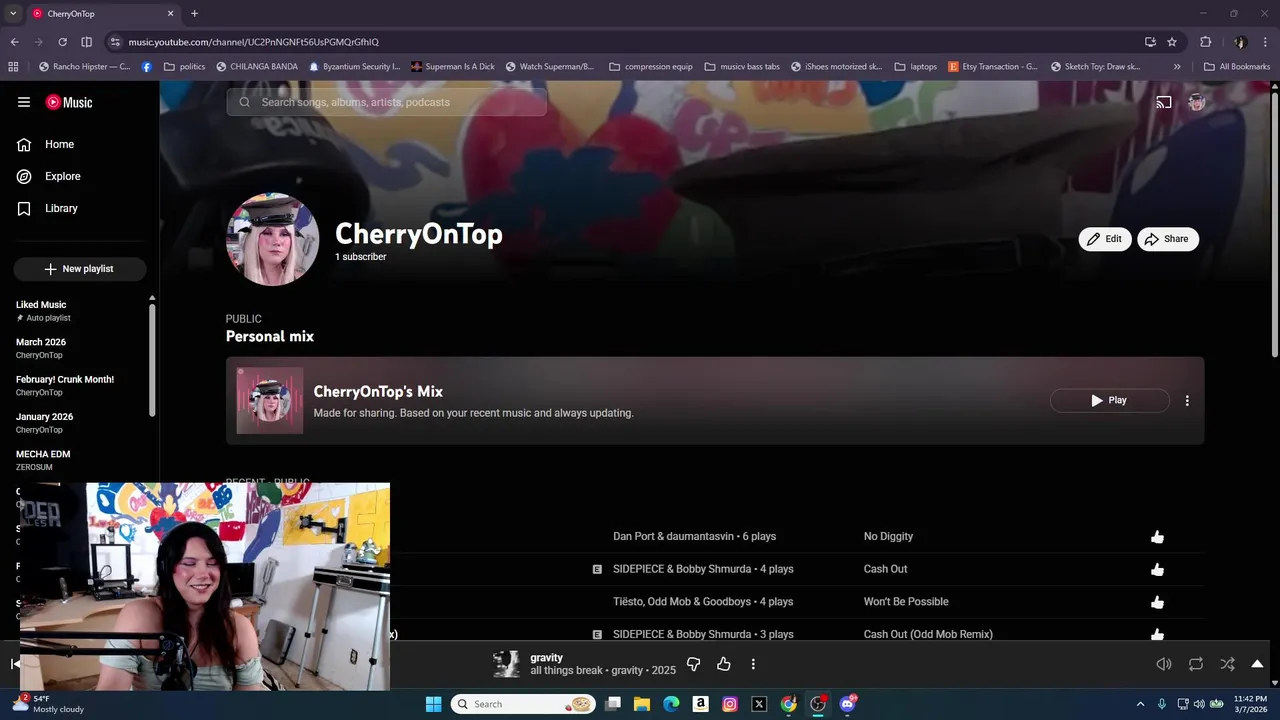Click the CherryOnTop channel avatar
The width and height of the screenshot is (1280, 720).
tap(272, 239)
